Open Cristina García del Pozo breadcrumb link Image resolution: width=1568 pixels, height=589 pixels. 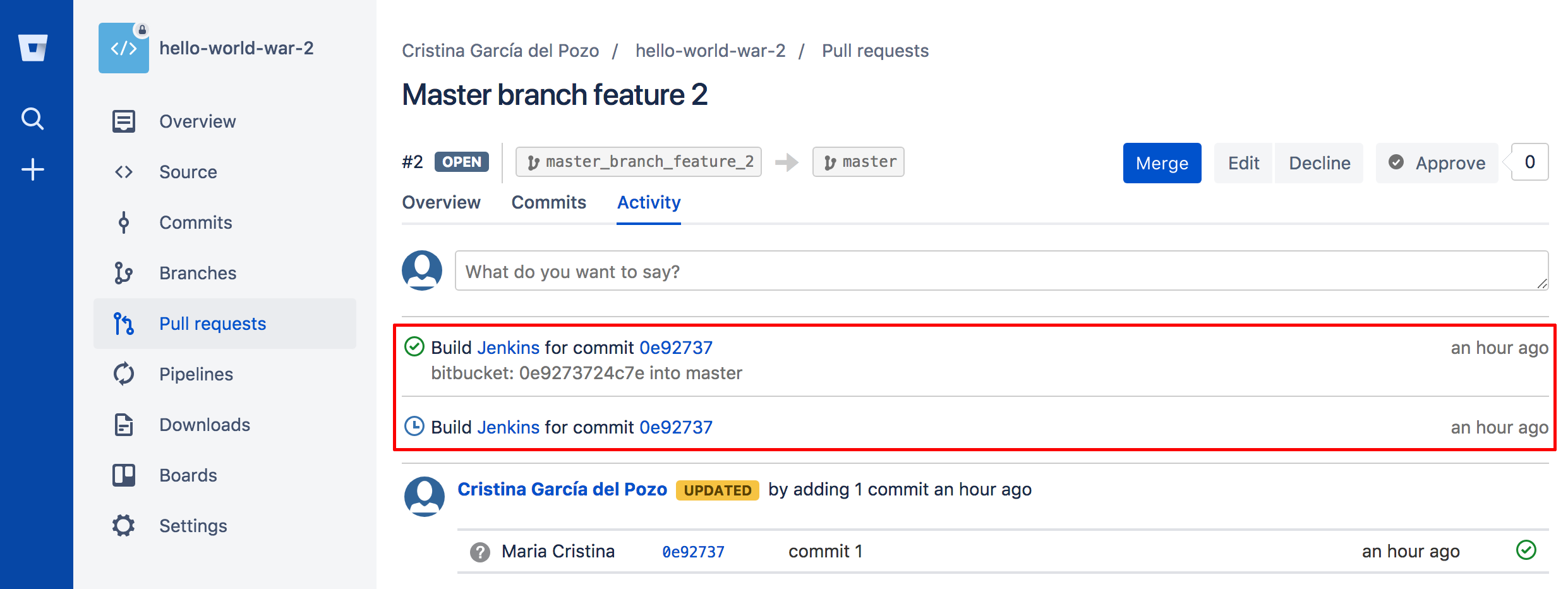point(500,51)
